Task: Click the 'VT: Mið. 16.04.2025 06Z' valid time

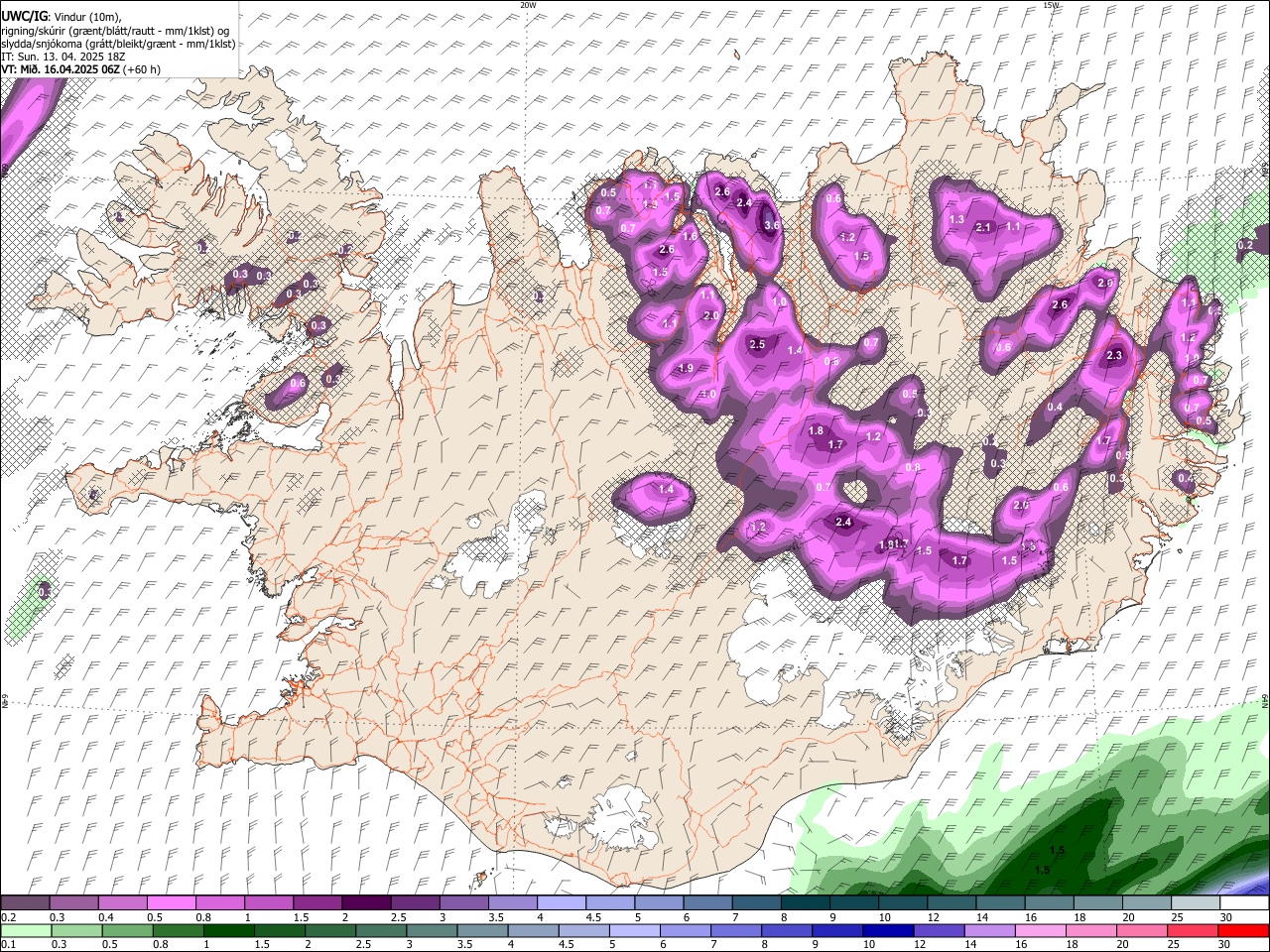Action: click(62, 69)
